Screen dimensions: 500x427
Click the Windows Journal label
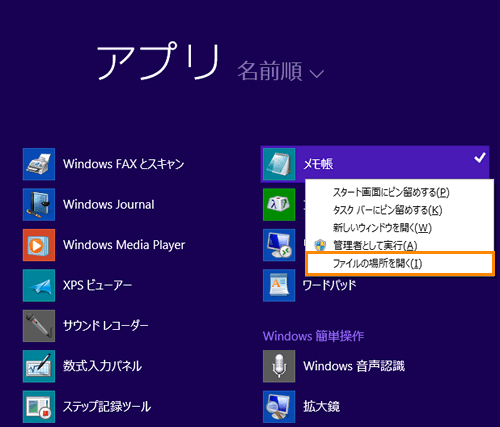(109, 204)
